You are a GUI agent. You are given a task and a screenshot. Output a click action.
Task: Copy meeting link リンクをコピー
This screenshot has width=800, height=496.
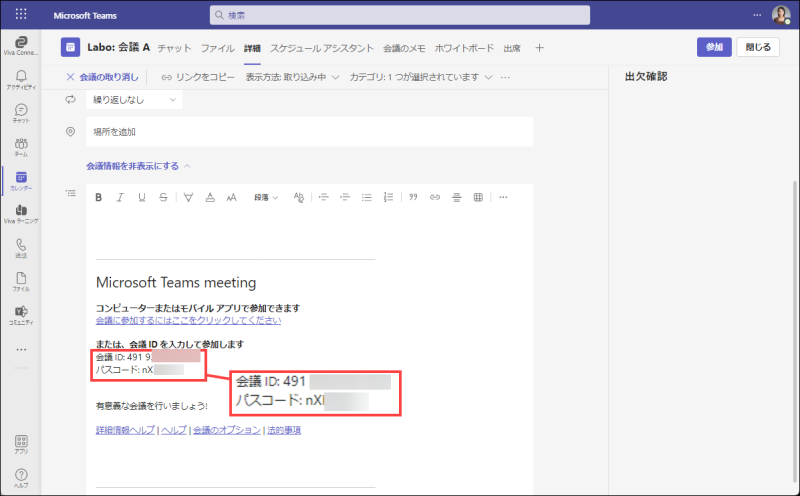[x=198, y=77]
